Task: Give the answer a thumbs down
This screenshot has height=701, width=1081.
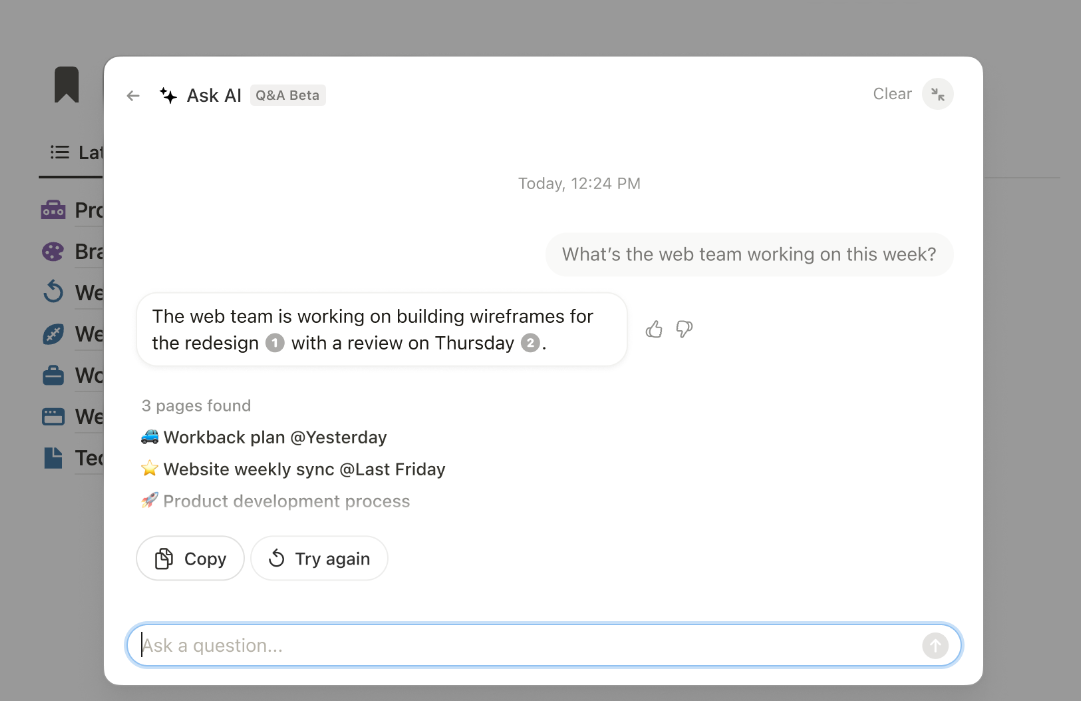Action: (684, 329)
